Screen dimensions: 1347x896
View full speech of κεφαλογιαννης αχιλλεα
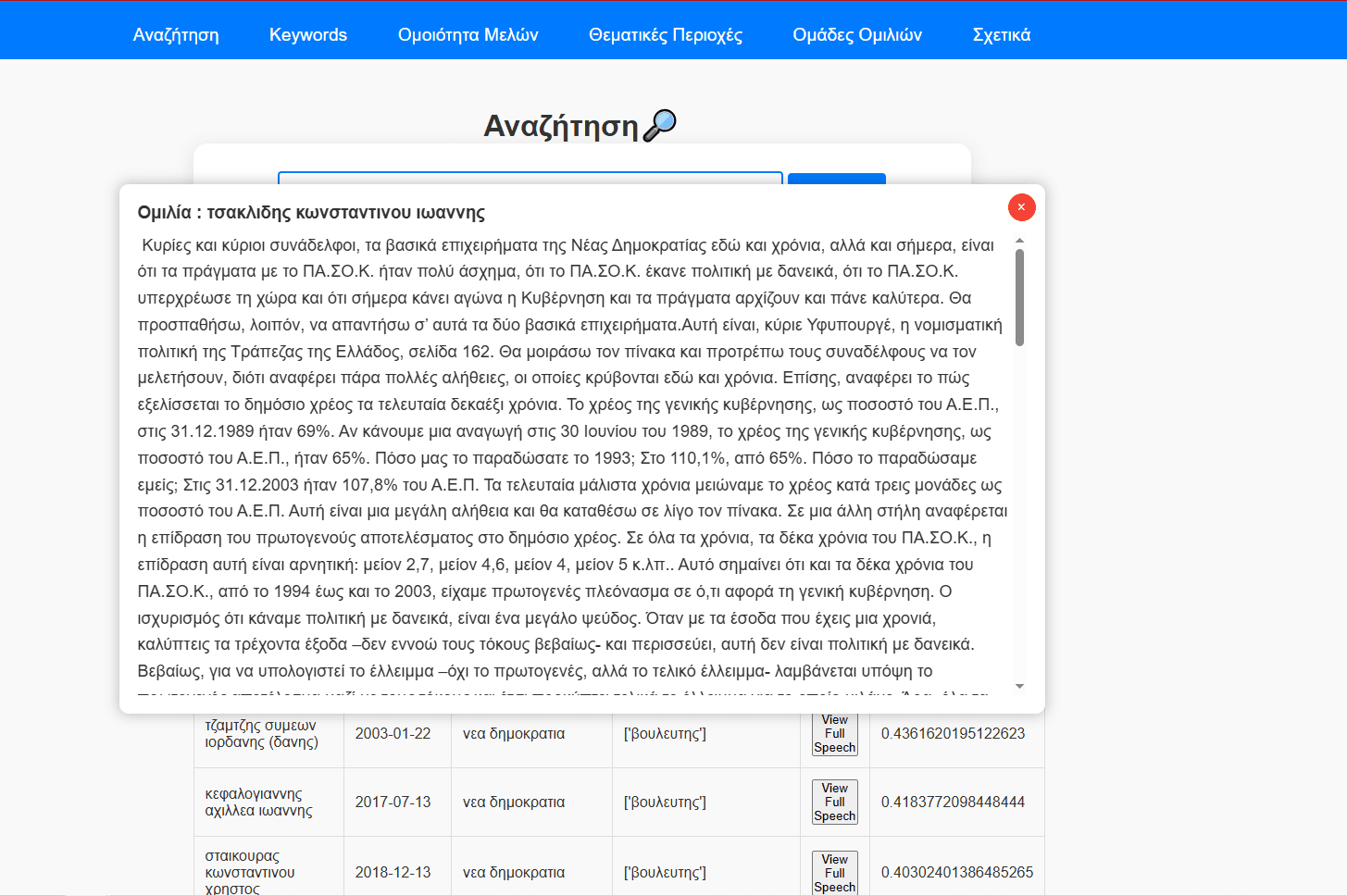click(x=835, y=802)
